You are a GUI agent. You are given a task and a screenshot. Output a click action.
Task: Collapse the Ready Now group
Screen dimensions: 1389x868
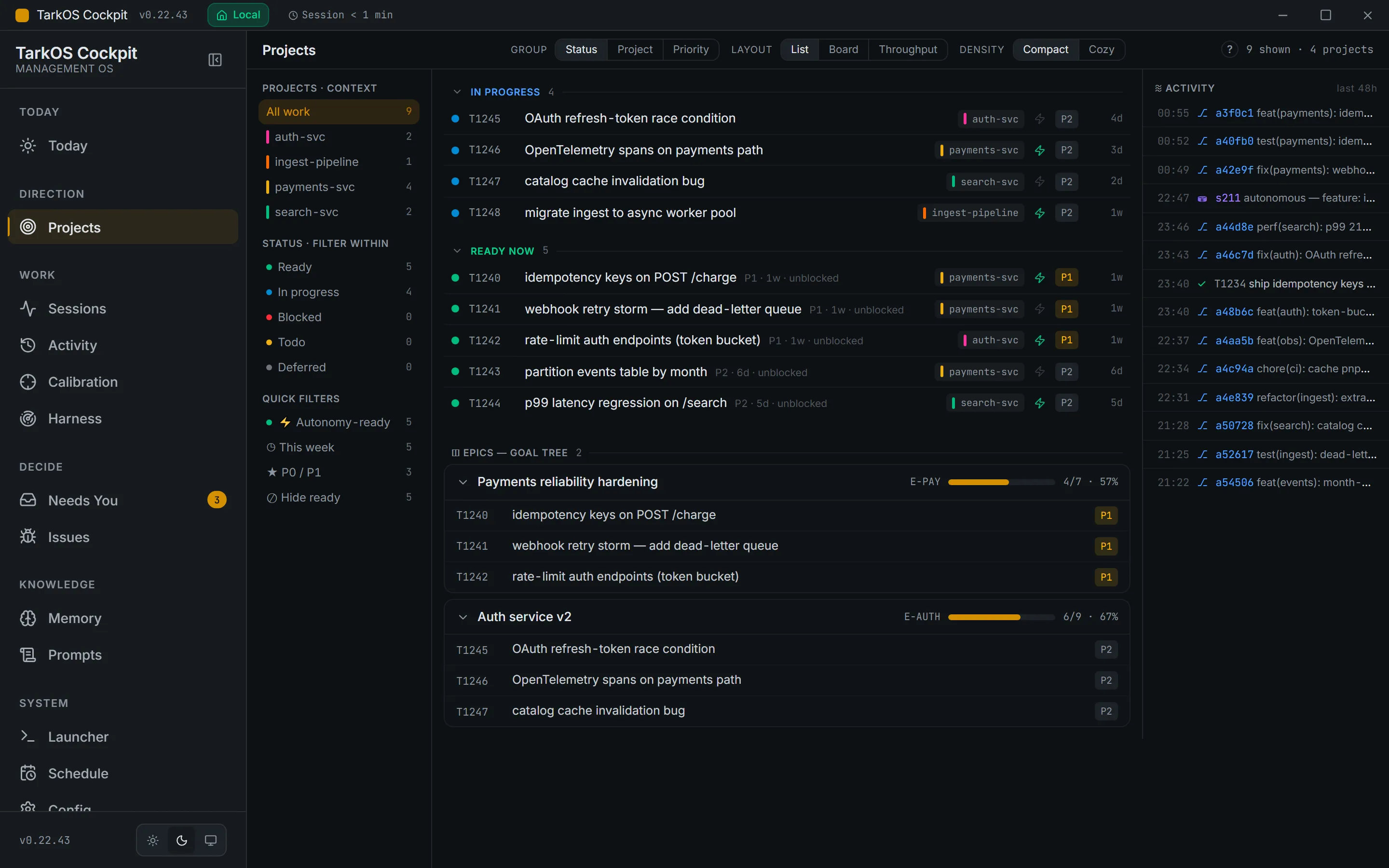click(x=457, y=251)
